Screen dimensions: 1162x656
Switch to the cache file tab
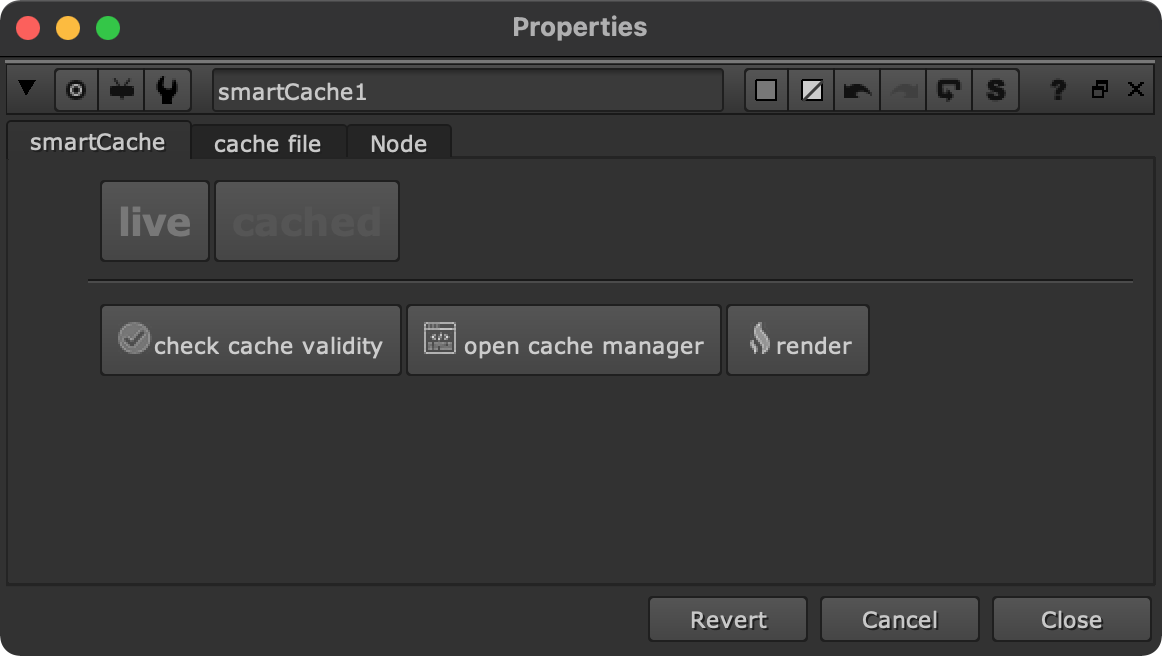[266, 142]
